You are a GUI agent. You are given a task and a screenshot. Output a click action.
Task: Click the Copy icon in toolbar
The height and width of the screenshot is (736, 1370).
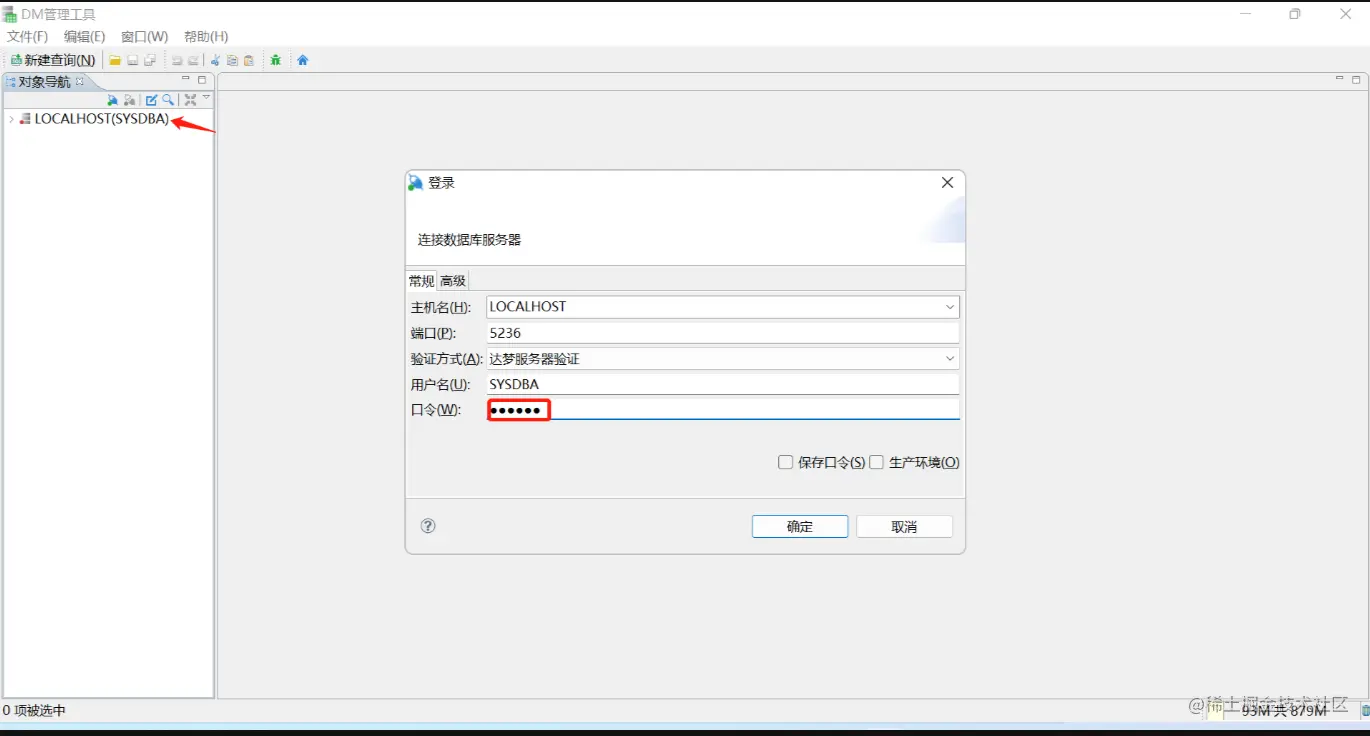pos(232,60)
